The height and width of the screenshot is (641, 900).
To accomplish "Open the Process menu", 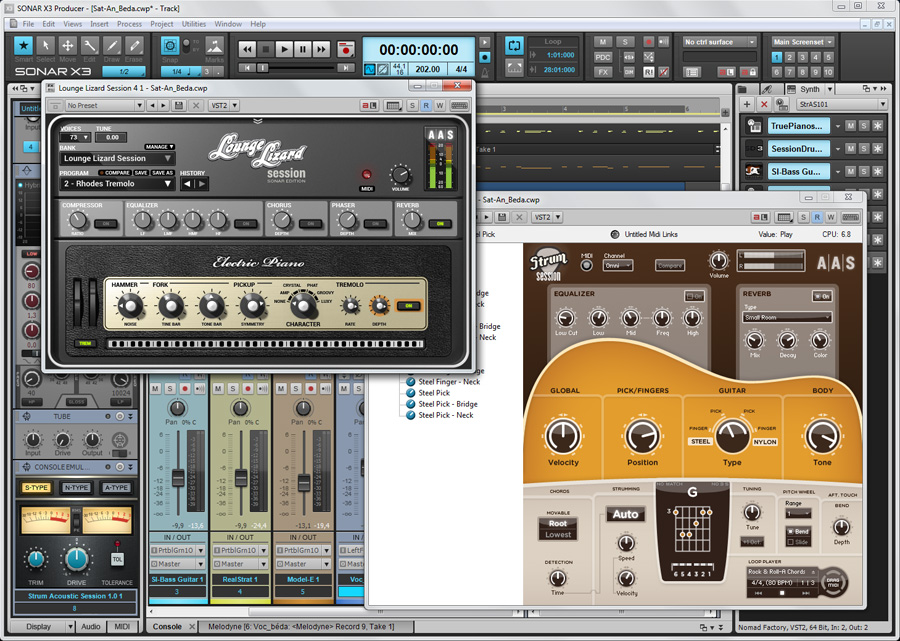I will pos(129,23).
